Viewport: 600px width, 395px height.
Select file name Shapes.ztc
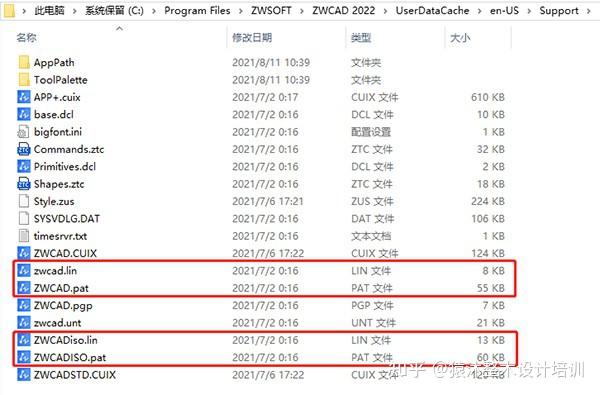tap(59, 184)
